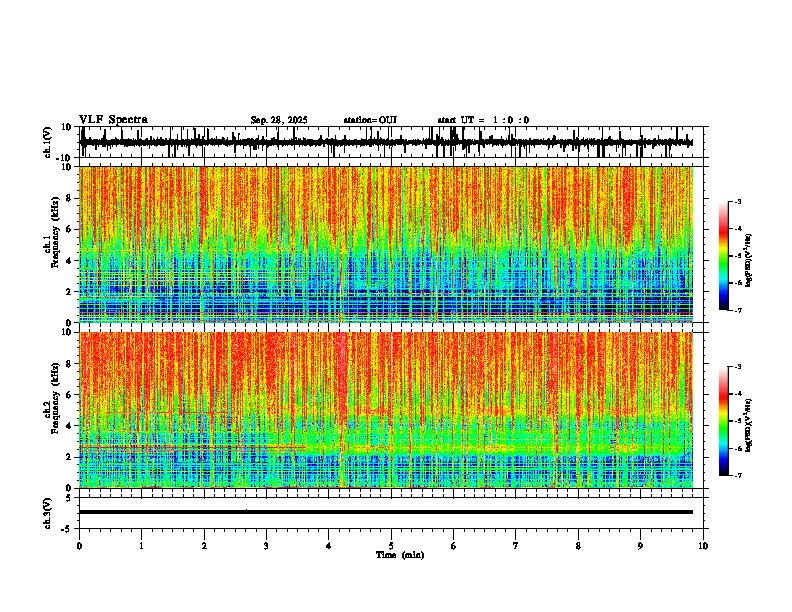Click the ch.1 colorbar log(PSD) units label
This screenshot has height=612, width=792.
[x=749, y=261]
